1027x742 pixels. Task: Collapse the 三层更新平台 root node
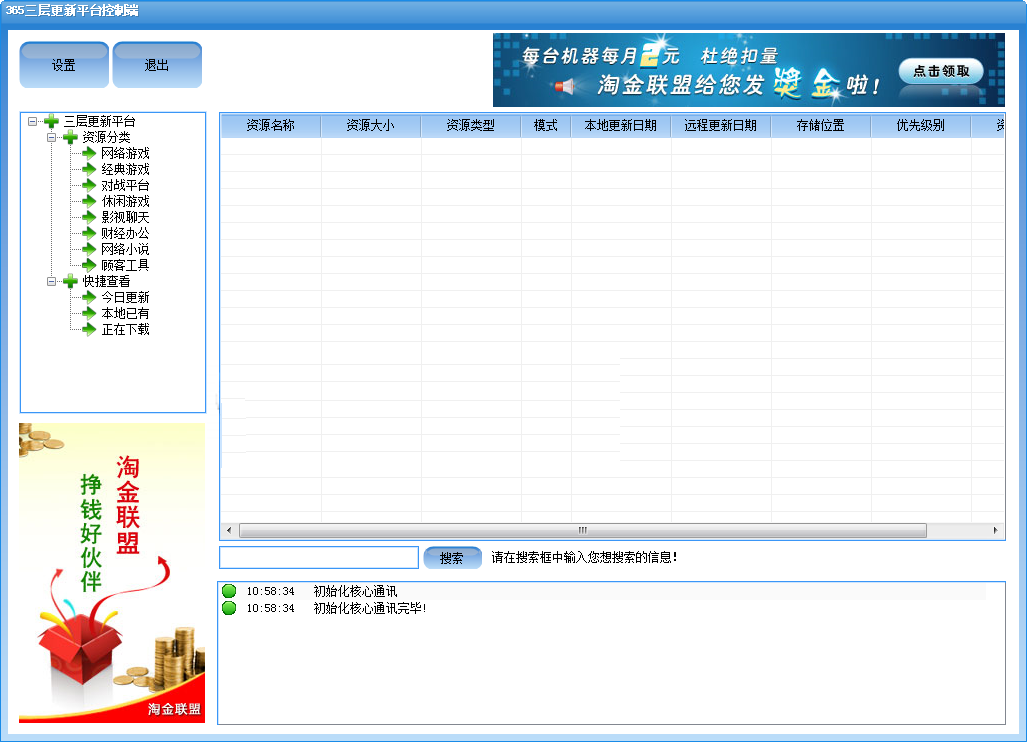32,121
